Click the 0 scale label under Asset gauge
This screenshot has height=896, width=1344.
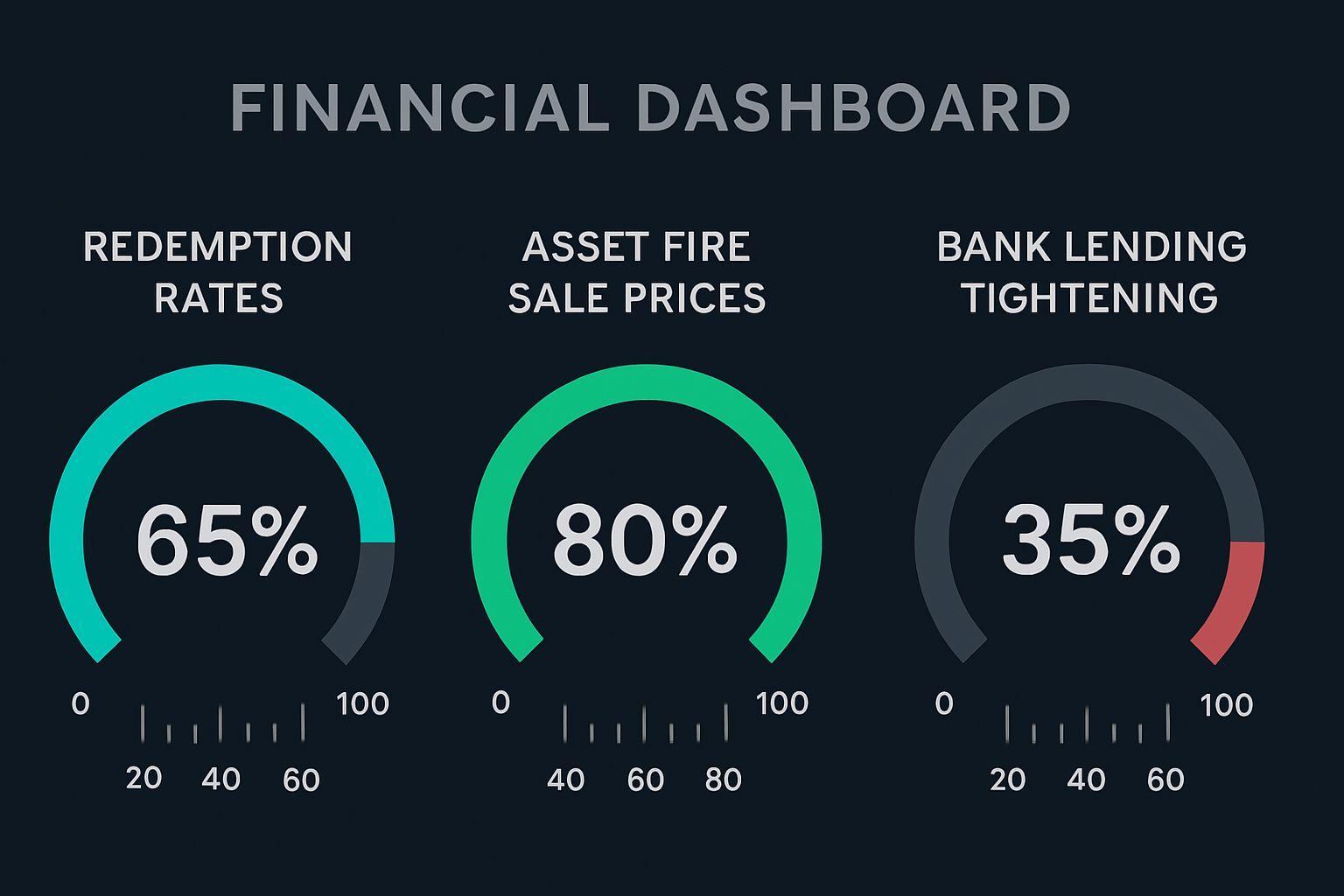tap(500, 703)
